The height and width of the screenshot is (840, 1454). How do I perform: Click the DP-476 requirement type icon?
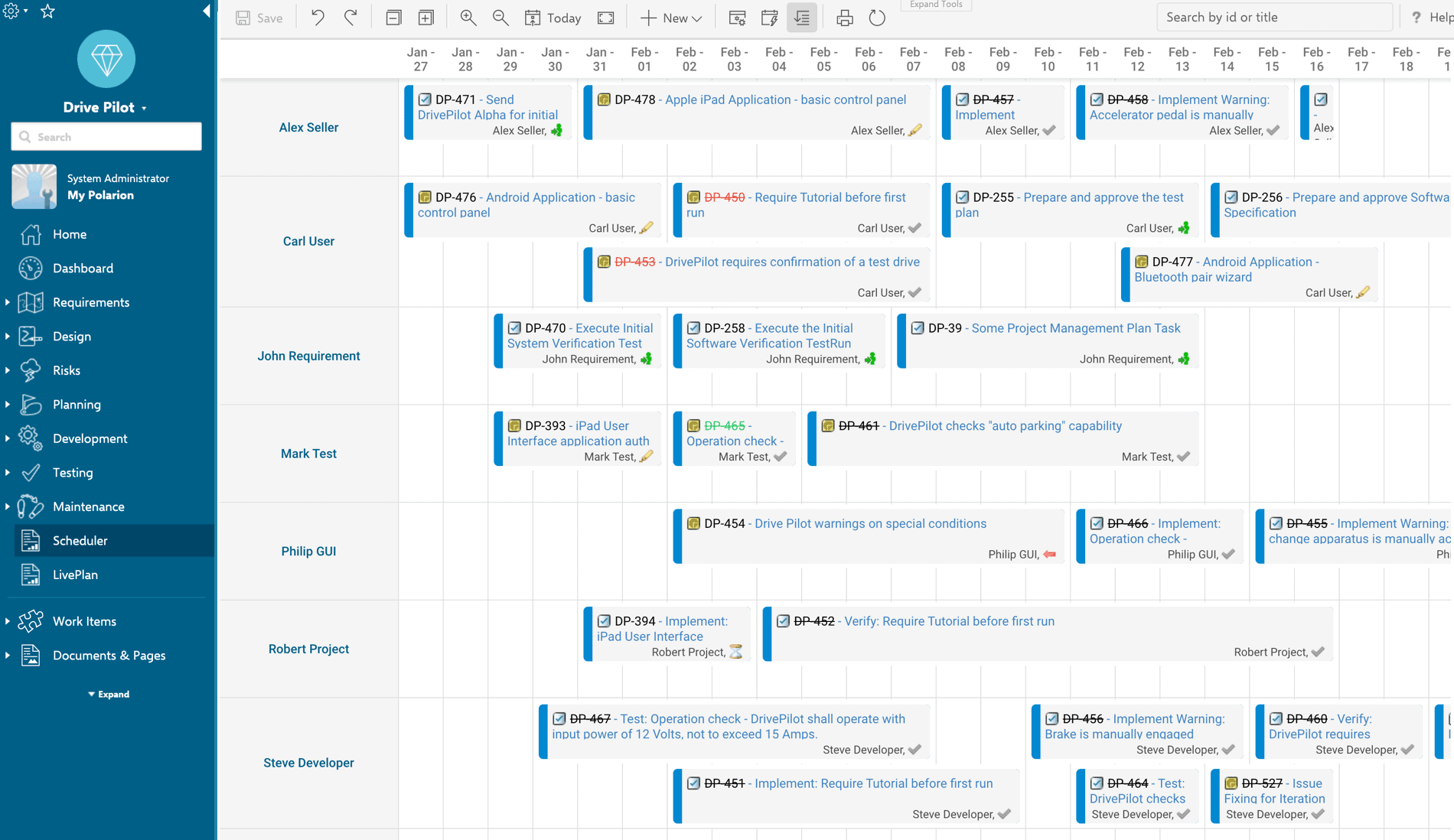pos(425,197)
